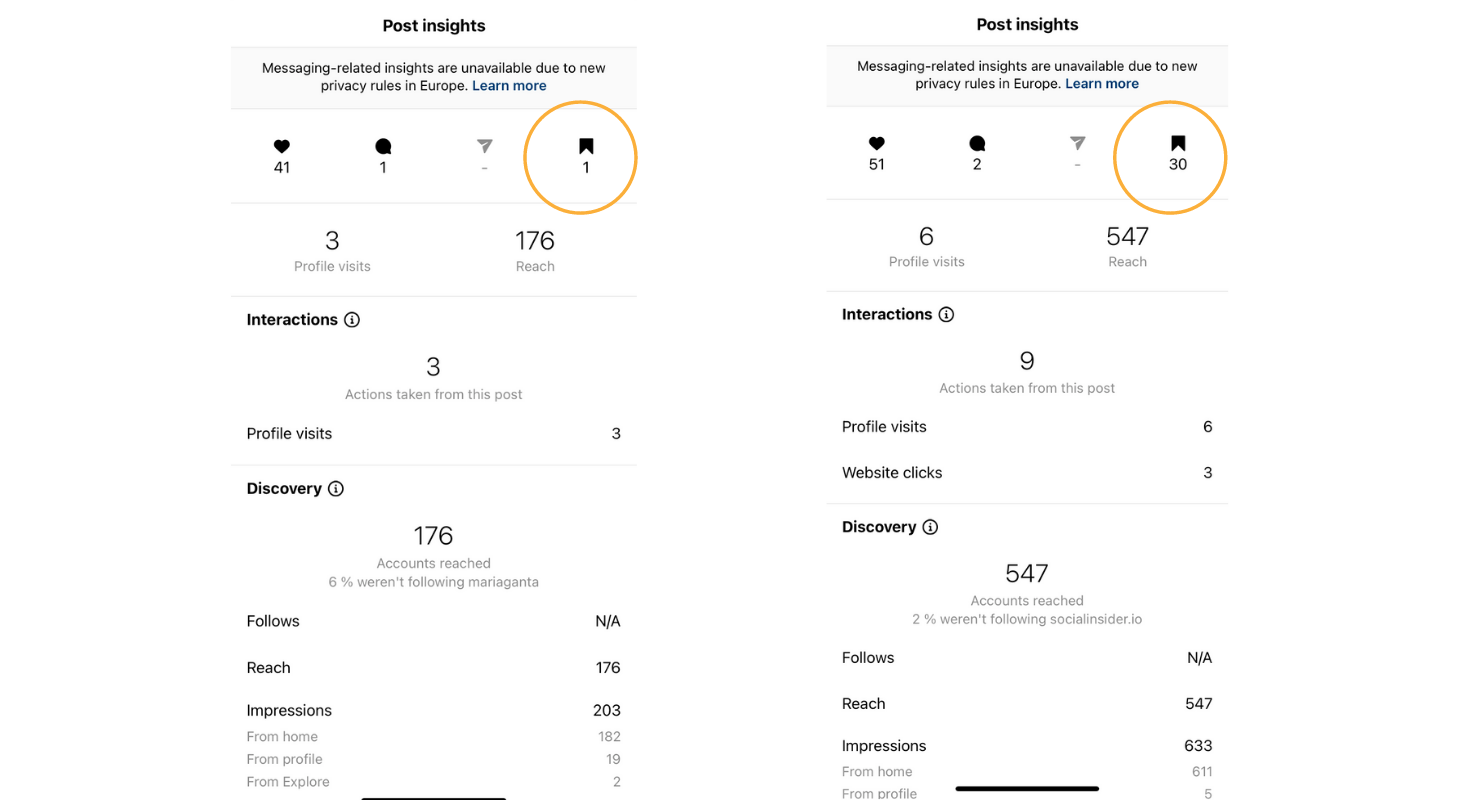Tap the bookmark saves icon showing 1
This screenshot has height=800, width=1460.
(586, 147)
